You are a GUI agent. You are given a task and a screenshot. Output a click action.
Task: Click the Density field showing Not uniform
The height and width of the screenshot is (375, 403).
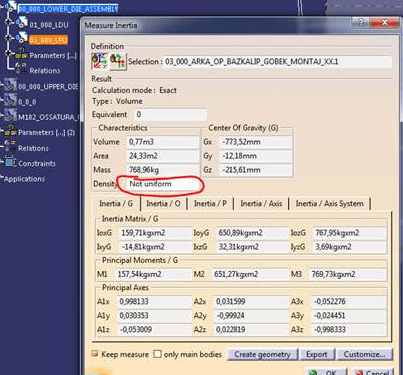pos(162,184)
